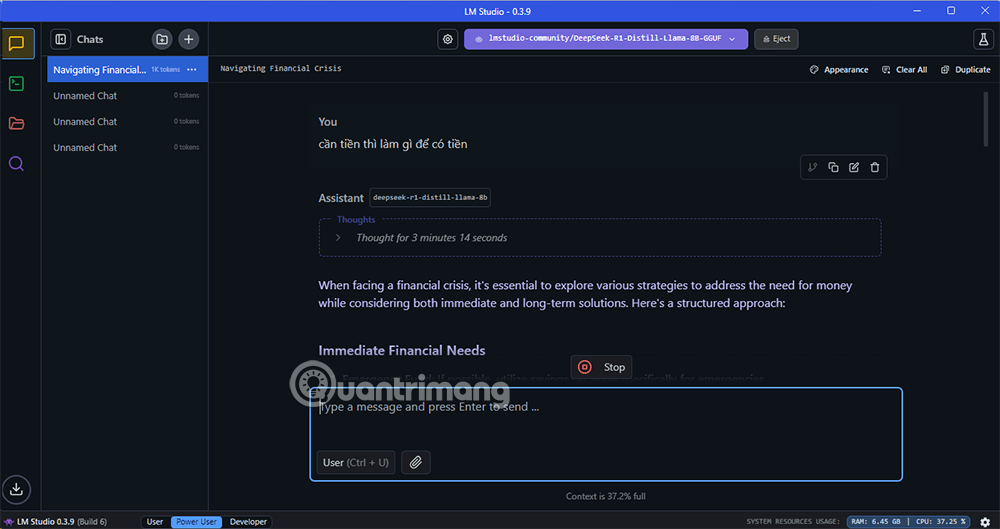Expand the Thoughts section chevron
The width and height of the screenshot is (1000, 529).
[x=339, y=237]
